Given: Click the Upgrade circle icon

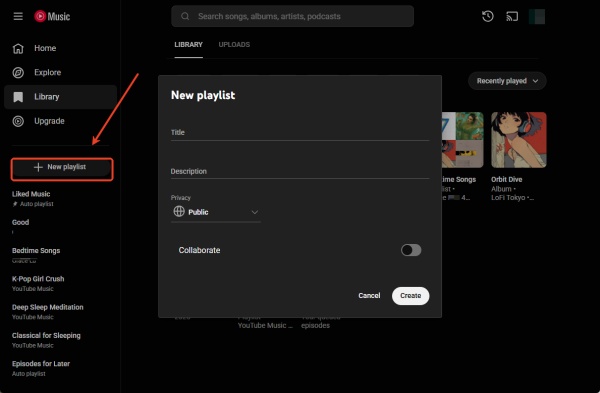Looking at the screenshot, I should (18, 121).
